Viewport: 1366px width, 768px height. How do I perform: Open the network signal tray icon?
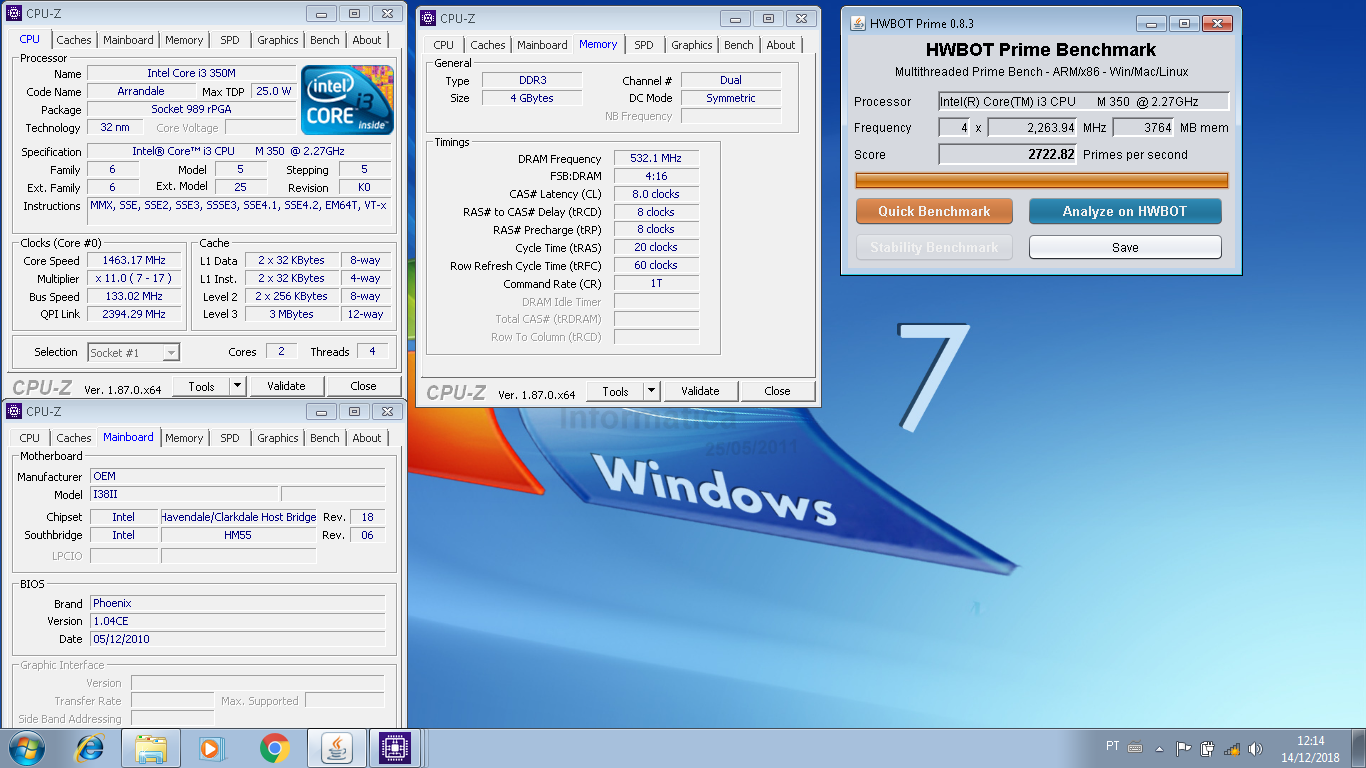(1232, 748)
